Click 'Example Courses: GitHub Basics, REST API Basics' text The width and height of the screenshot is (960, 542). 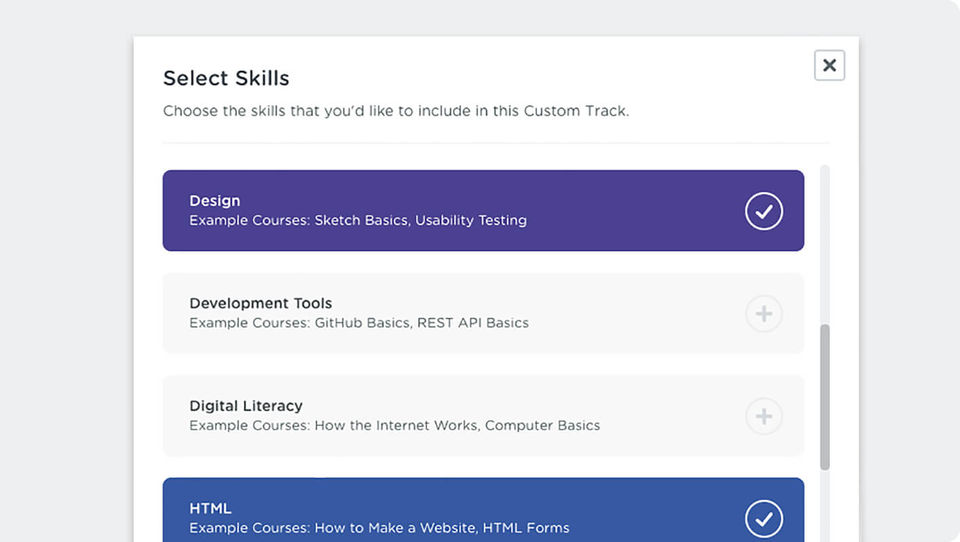coord(359,323)
